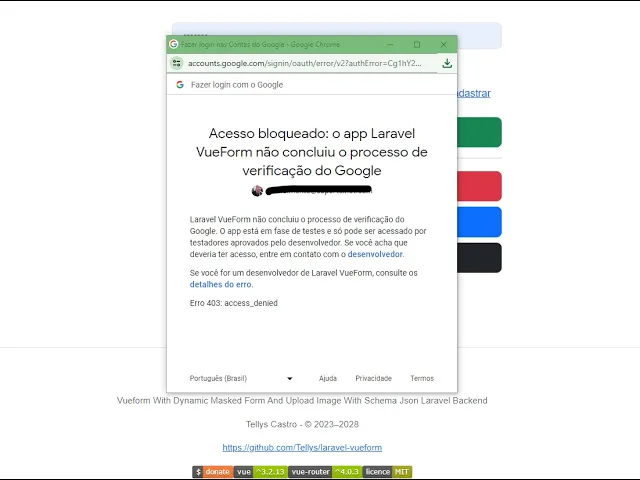The width and height of the screenshot is (640, 480).
Task: Click 'Tellys Castro - © 2023–2028' text
Action: click(302, 424)
